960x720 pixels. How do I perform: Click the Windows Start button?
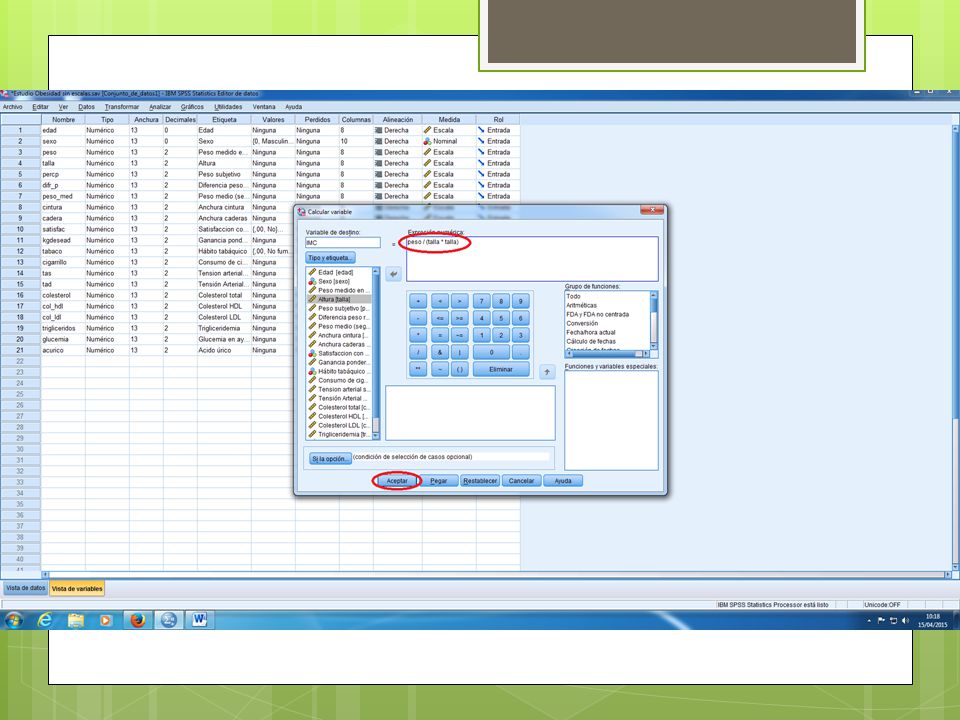click(13, 620)
